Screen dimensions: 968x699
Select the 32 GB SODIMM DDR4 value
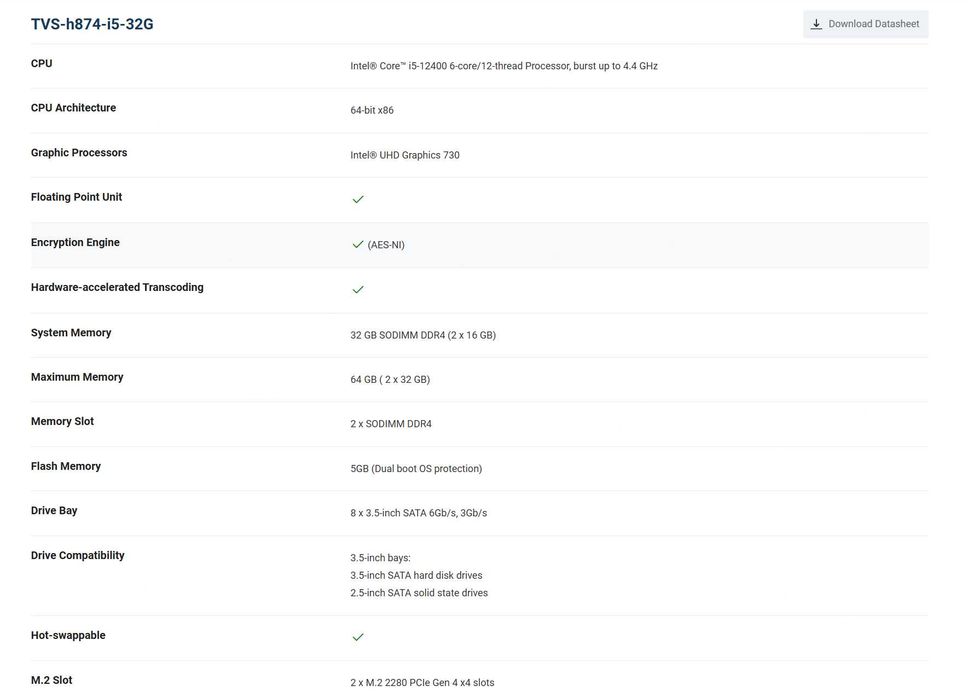(x=422, y=335)
